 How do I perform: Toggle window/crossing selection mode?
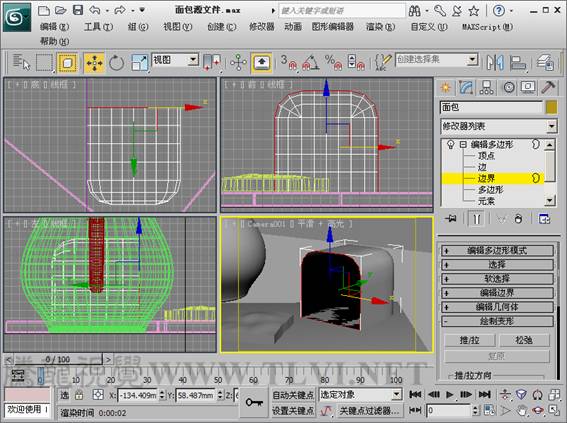(x=68, y=63)
